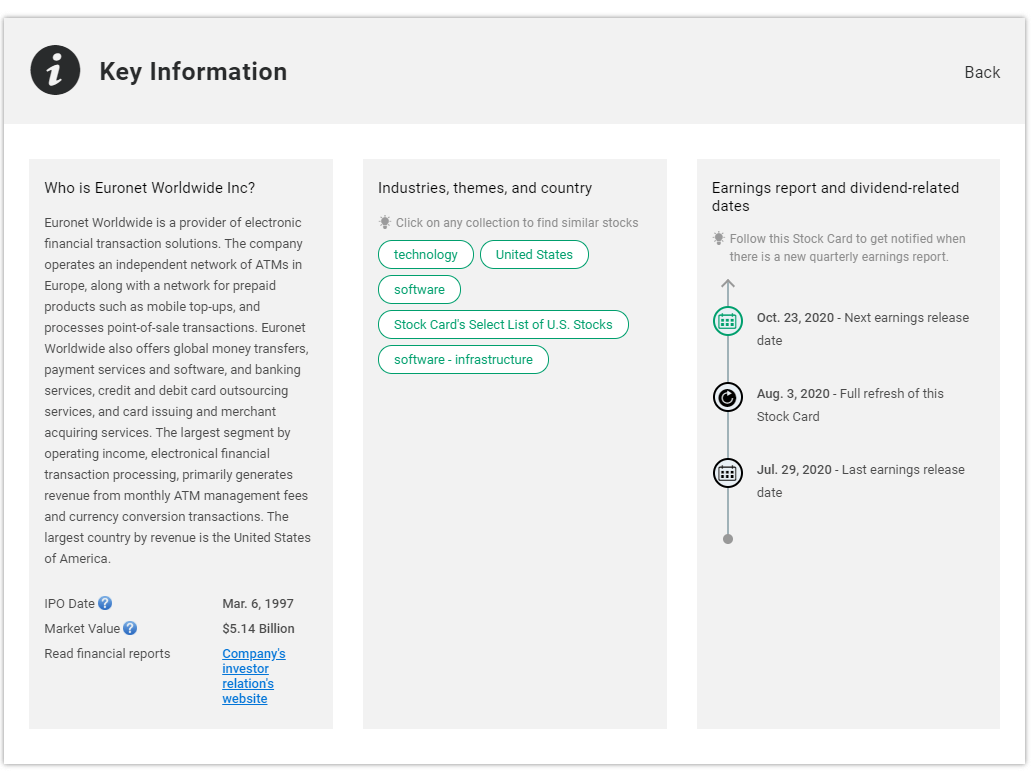The image size is (1031, 772).
Task: Open Company's investor relation's website link
Action: tap(254, 676)
